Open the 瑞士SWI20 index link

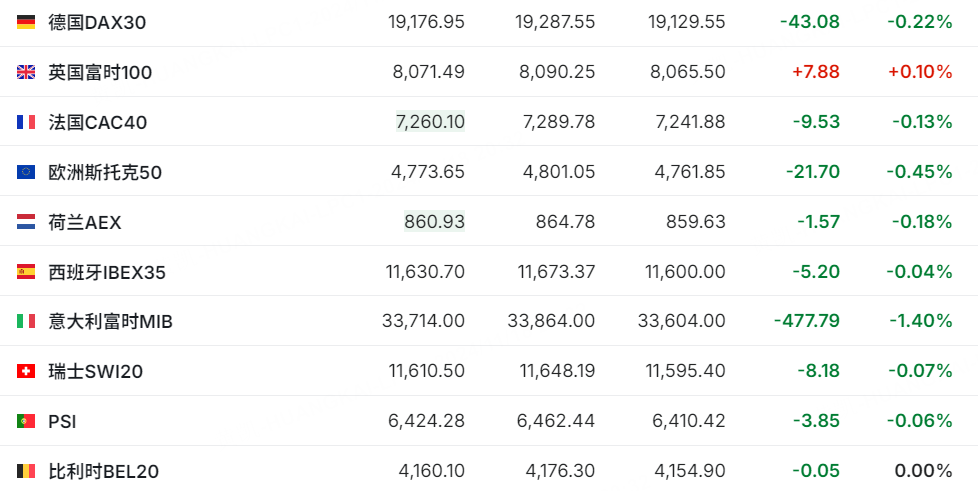tap(96, 371)
